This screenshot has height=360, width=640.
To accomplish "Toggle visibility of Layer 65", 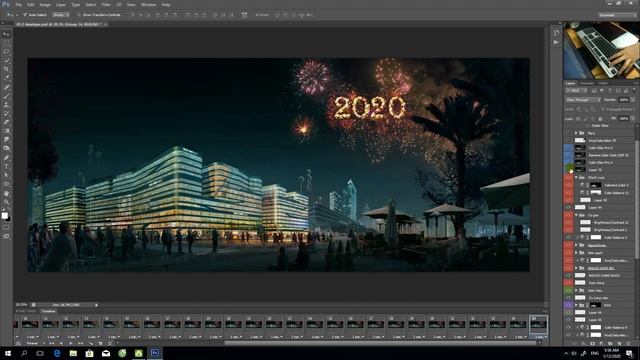I will pos(568,320).
